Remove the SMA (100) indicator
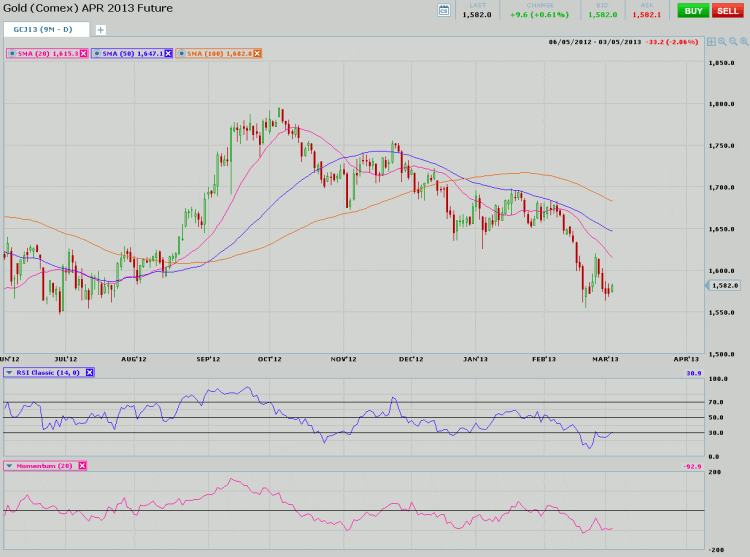 tap(258, 53)
